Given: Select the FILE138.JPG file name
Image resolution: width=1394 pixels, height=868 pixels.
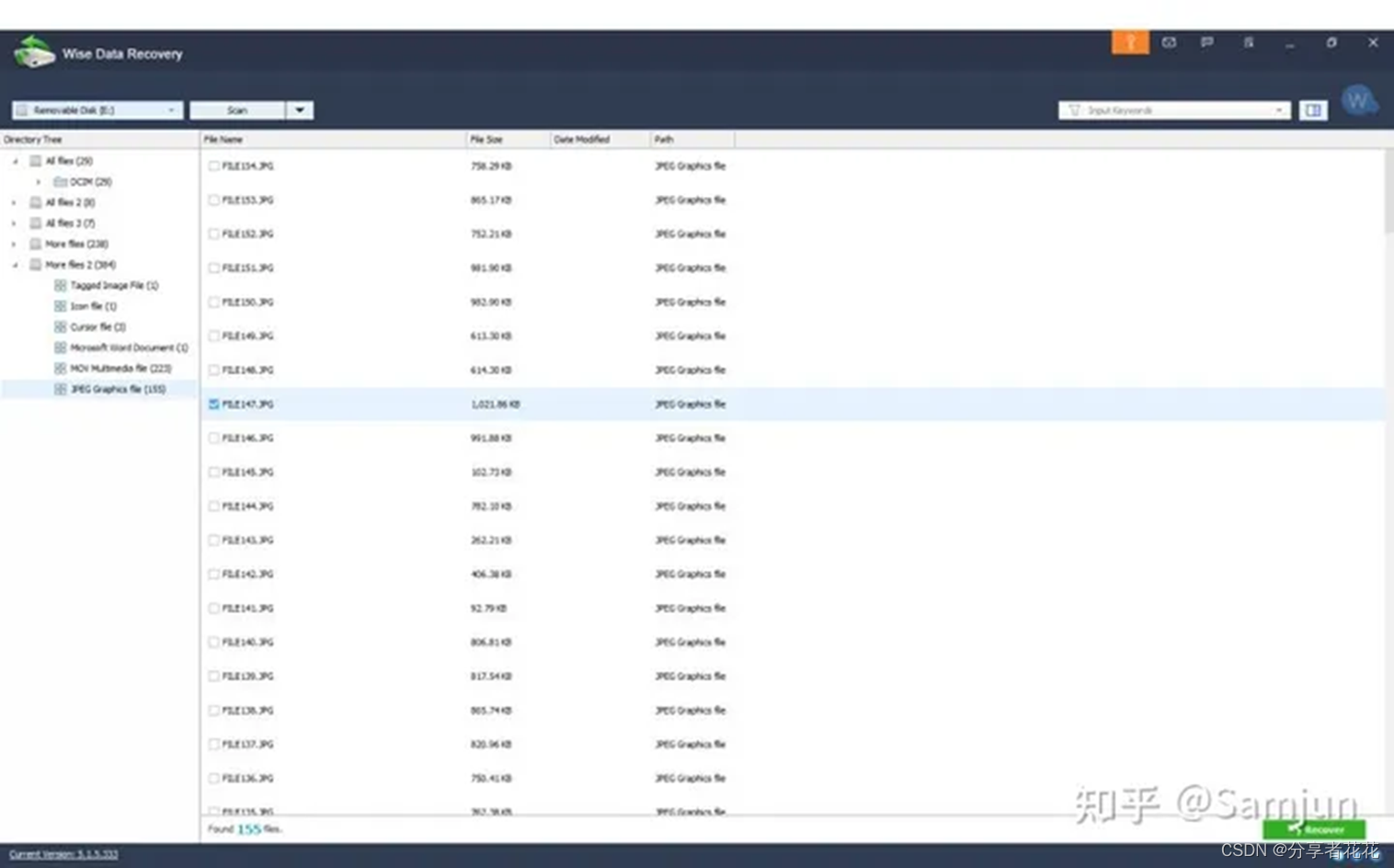Looking at the screenshot, I should point(247,711).
